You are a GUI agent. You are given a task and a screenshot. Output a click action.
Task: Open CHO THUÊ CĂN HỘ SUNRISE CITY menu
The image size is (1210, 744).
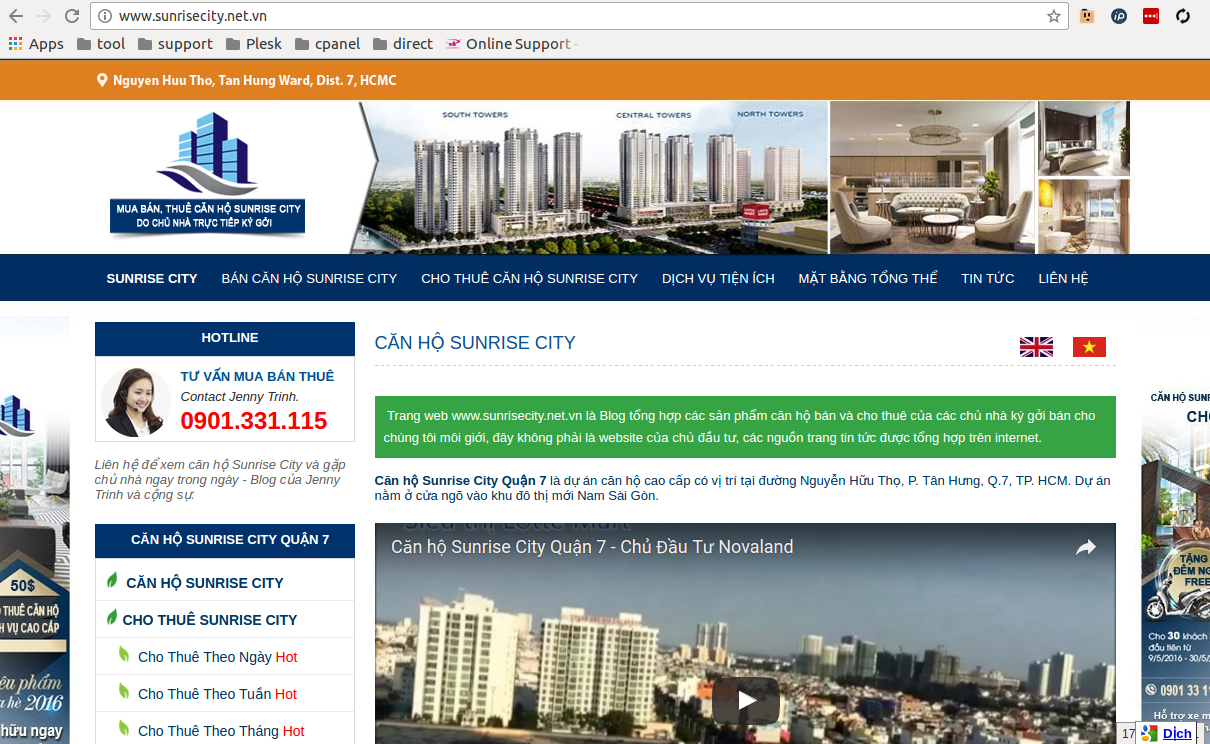click(529, 278)
